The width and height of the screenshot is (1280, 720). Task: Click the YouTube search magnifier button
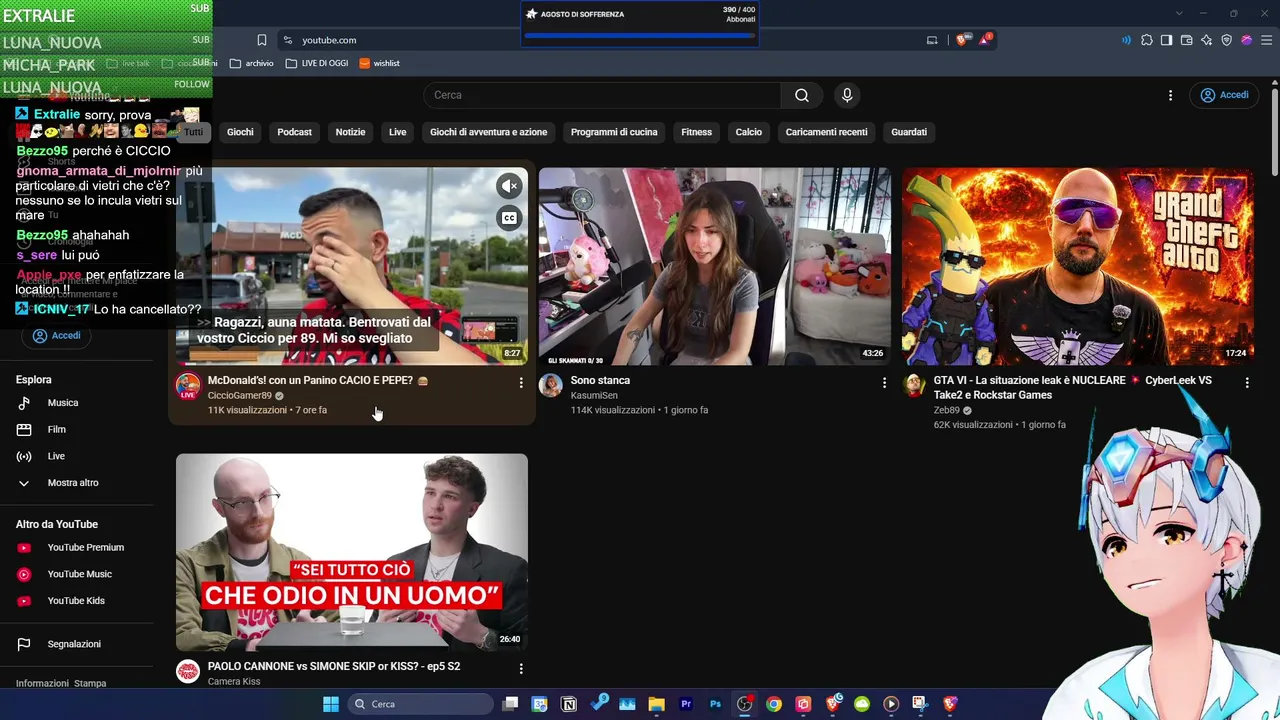801,95
